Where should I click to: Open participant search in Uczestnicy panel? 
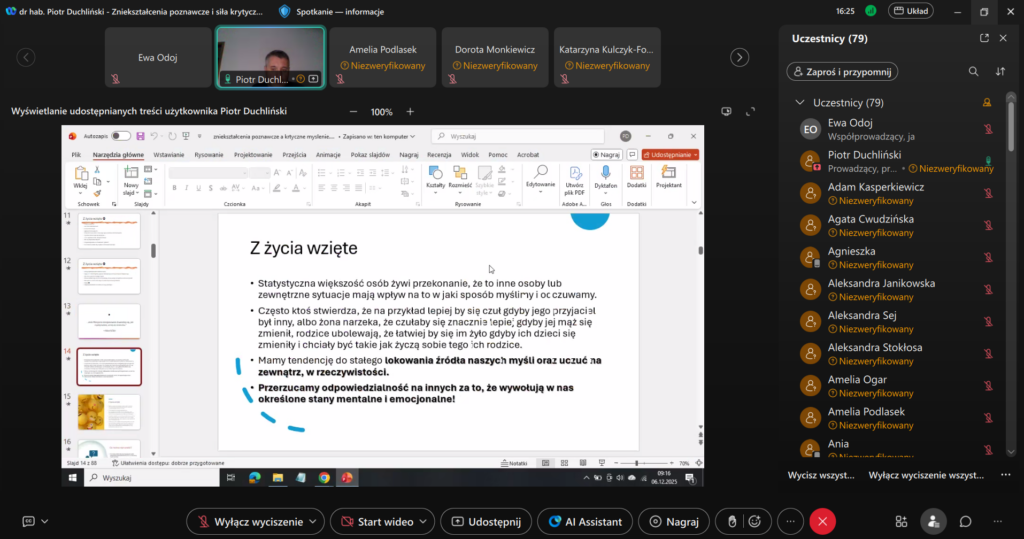coord(973,72)
